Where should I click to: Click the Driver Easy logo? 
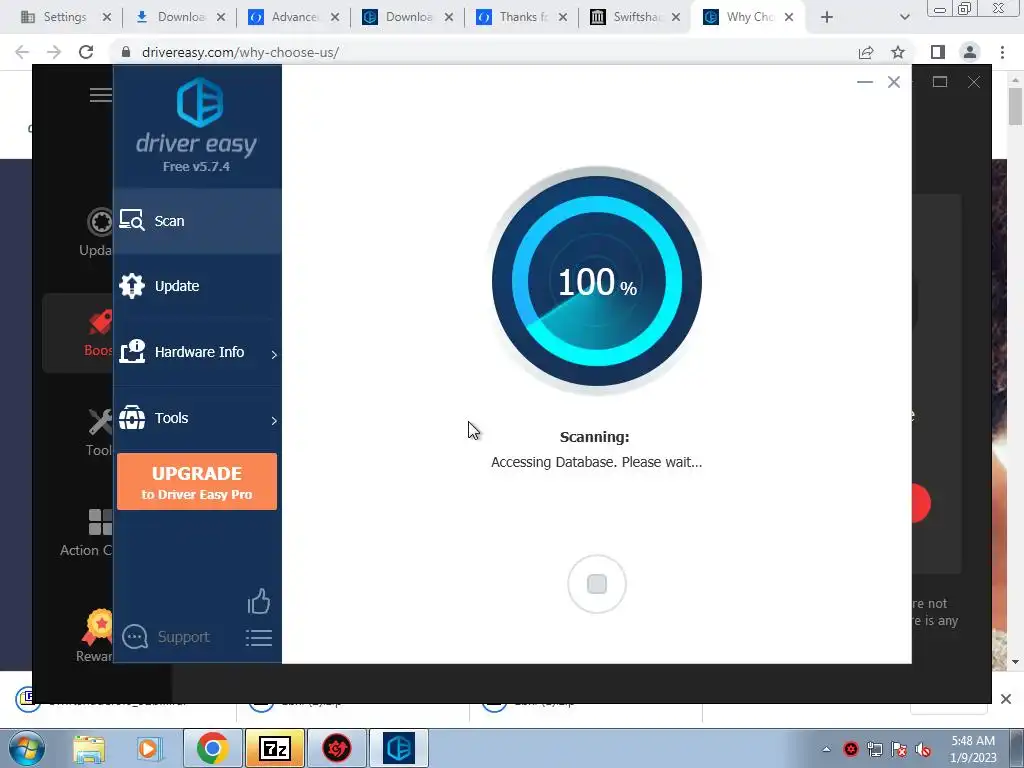coord(200,102)
